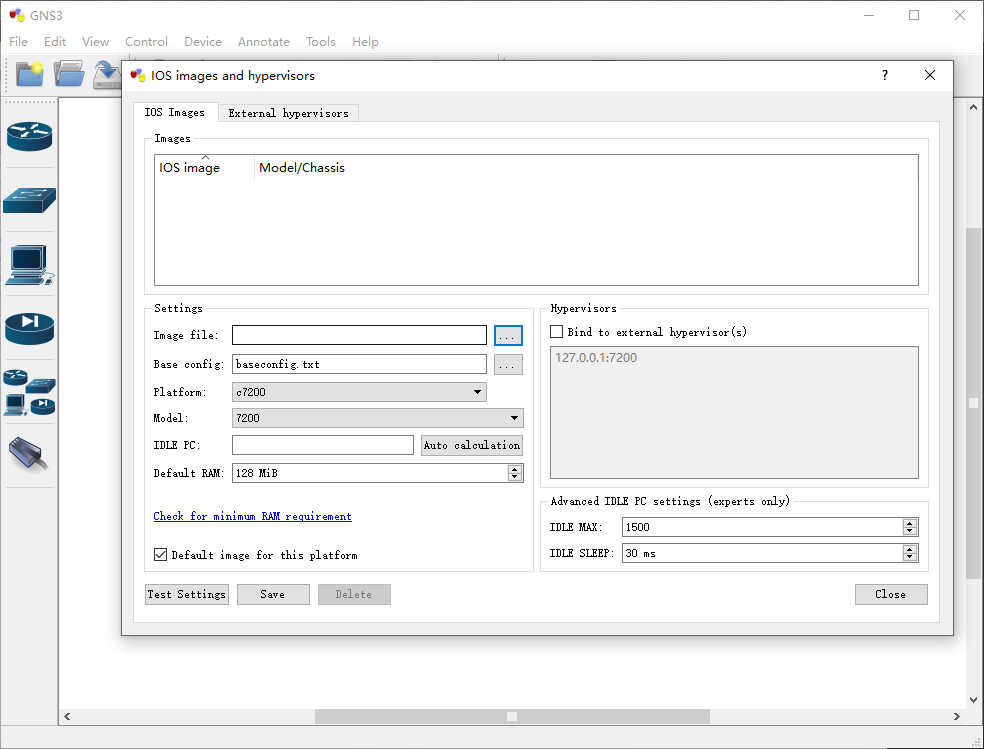Browse routers in the device sidebar

(29, 136)
